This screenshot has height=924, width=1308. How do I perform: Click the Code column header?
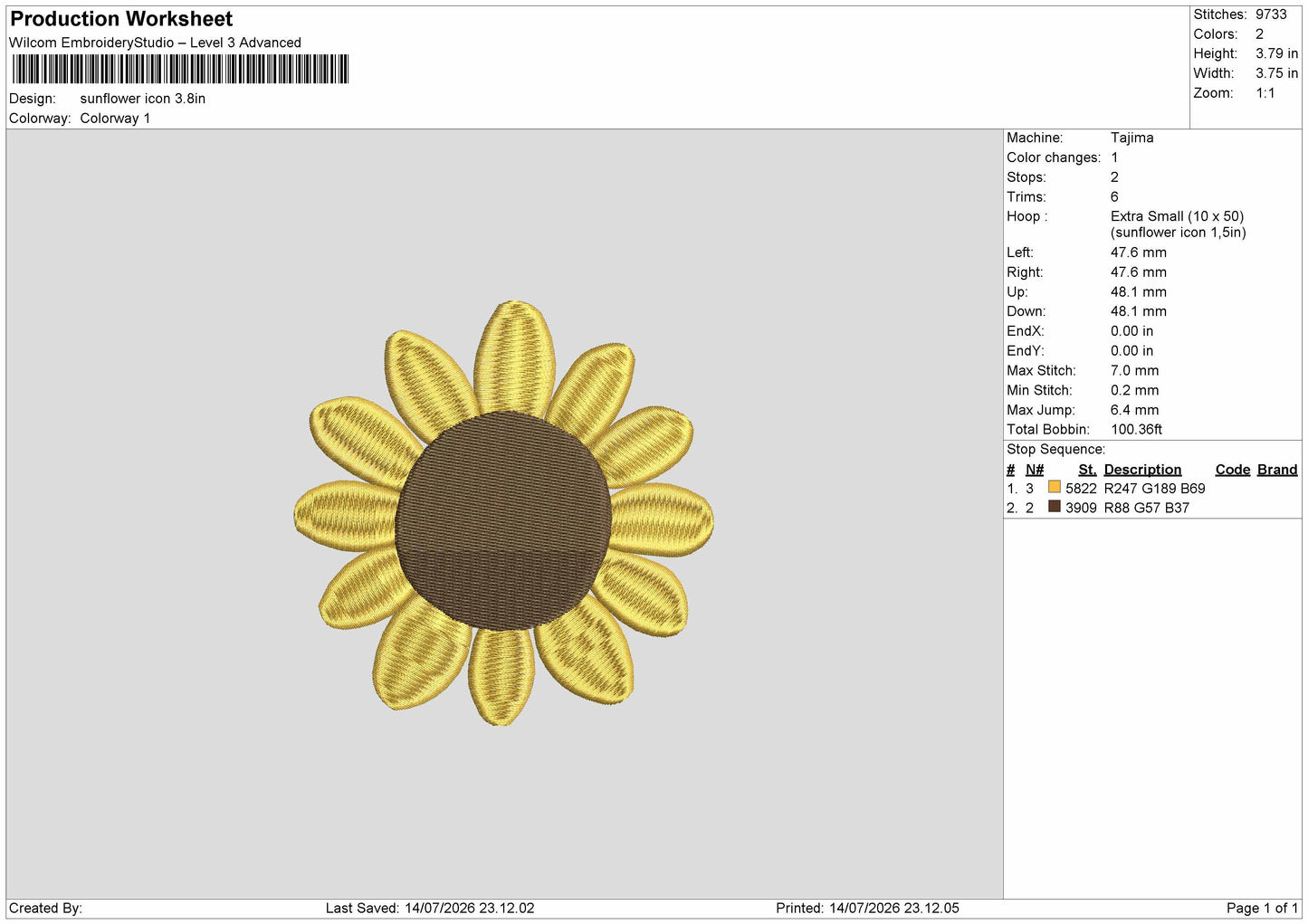1233,470
